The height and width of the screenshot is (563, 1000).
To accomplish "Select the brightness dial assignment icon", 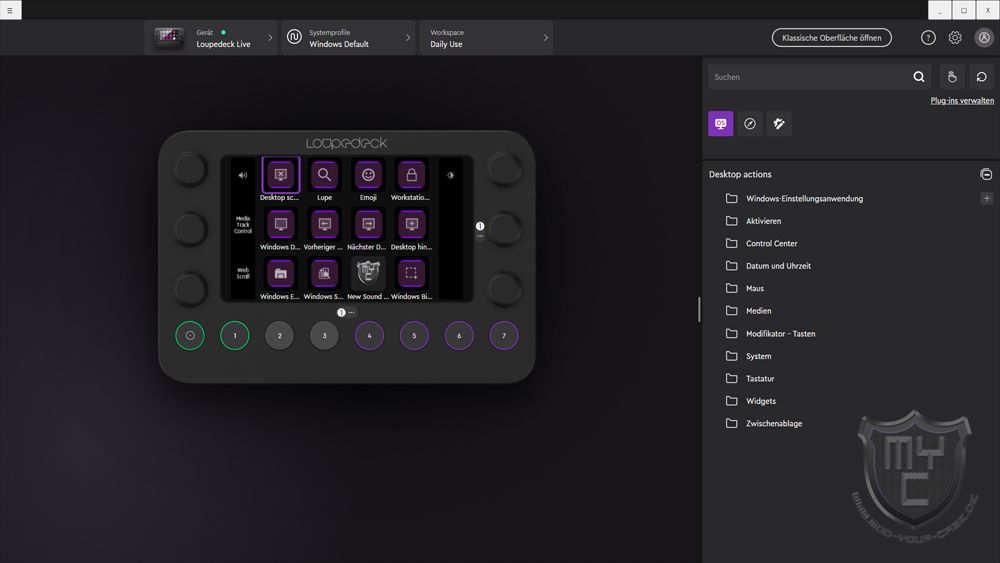I will point(450,175).
